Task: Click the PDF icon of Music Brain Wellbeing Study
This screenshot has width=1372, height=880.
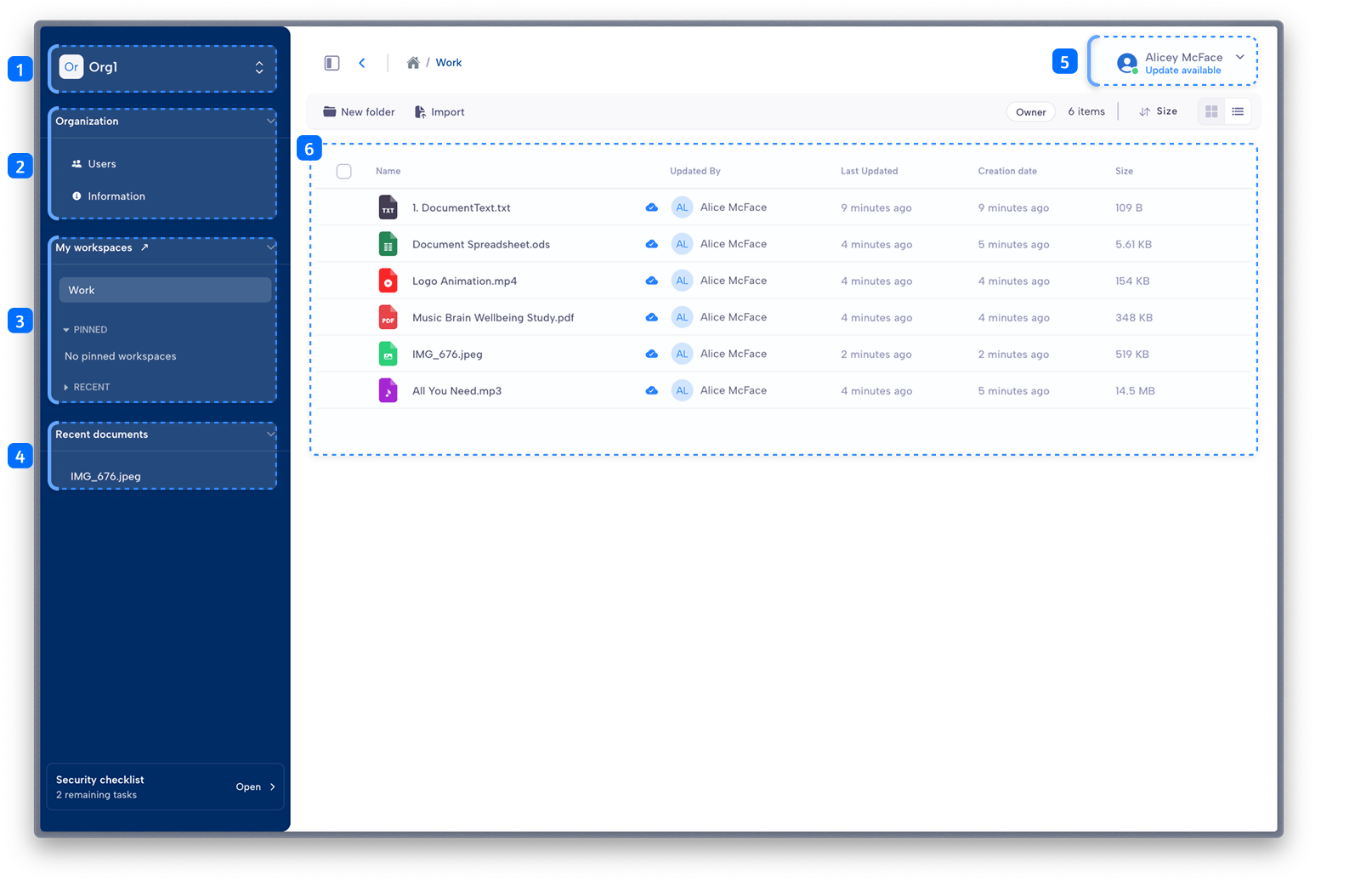Action: 388,317
